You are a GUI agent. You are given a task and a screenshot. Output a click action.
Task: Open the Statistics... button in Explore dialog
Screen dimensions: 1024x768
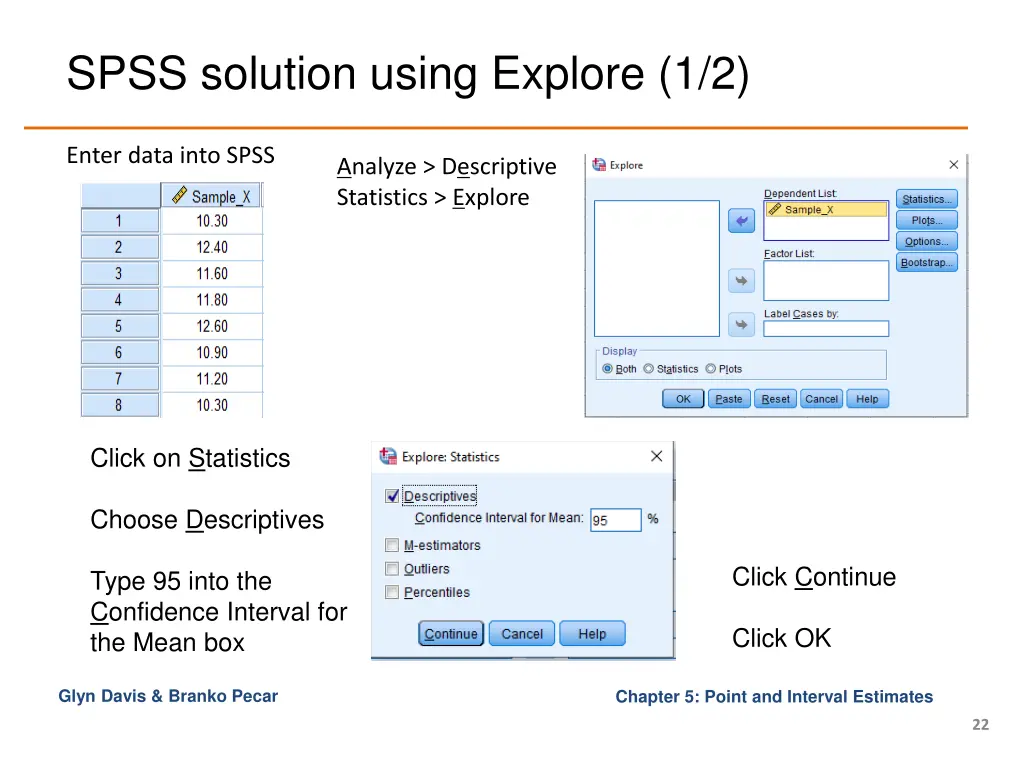click(x=927, y=199)
